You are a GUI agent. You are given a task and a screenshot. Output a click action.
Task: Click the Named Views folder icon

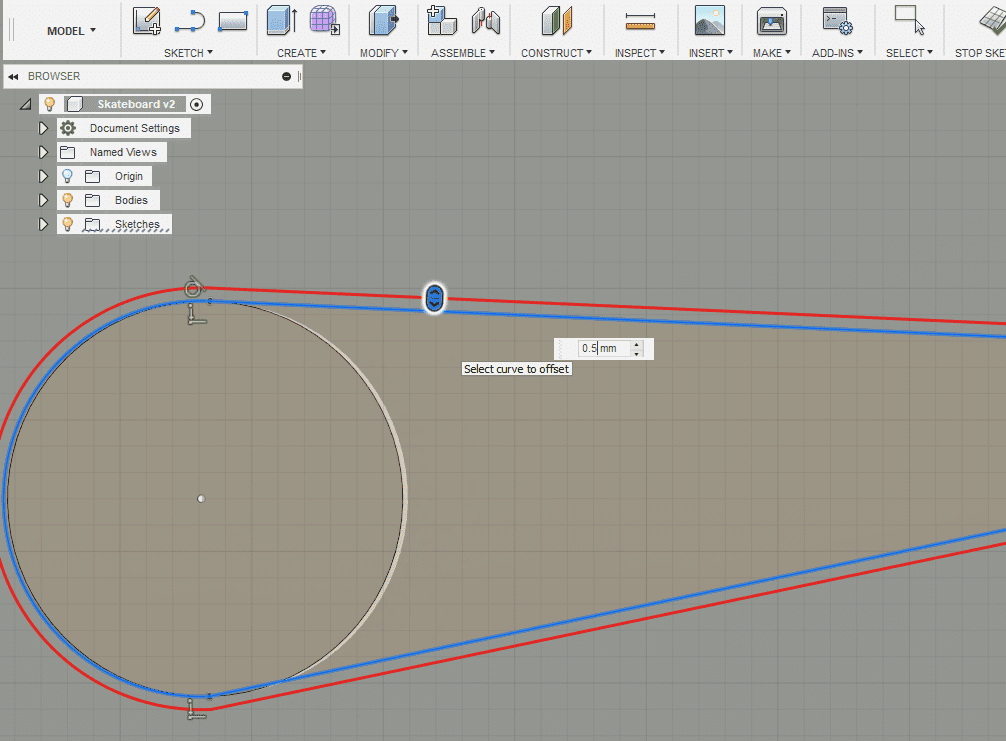67,152
